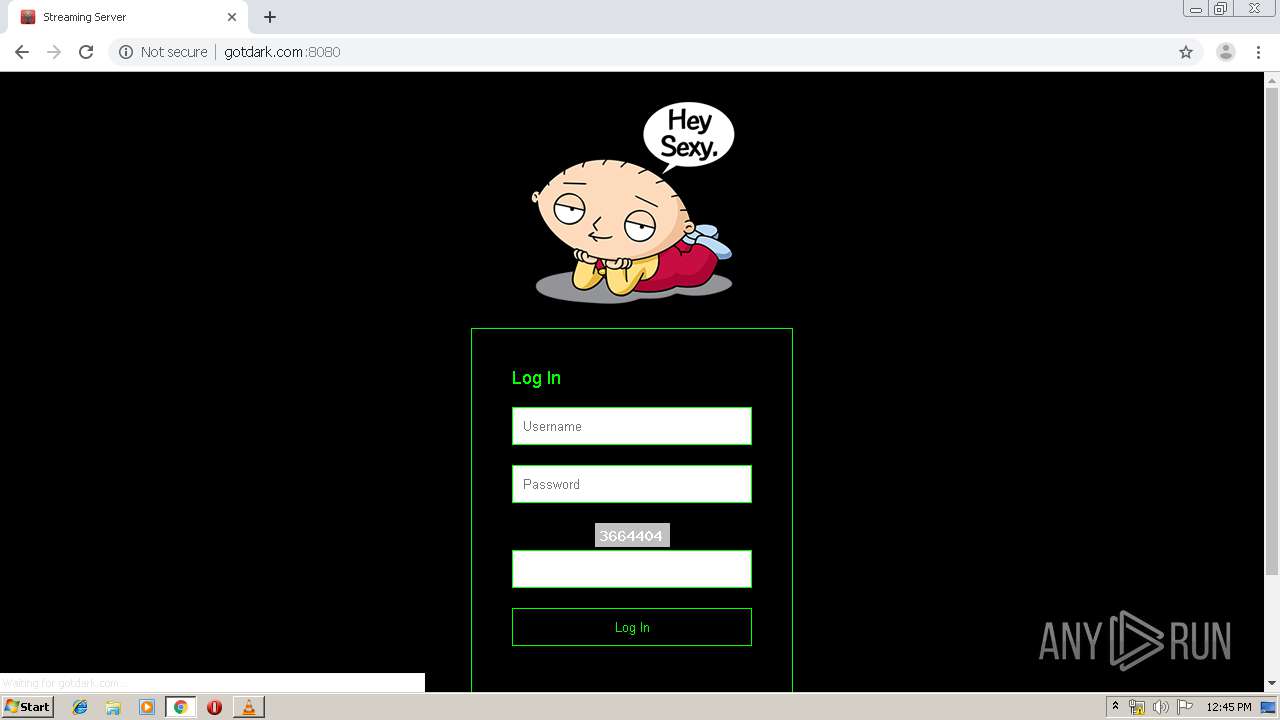View the Not secure site info icon
The height and width of the screenshot is (720, 1280).
126,52
